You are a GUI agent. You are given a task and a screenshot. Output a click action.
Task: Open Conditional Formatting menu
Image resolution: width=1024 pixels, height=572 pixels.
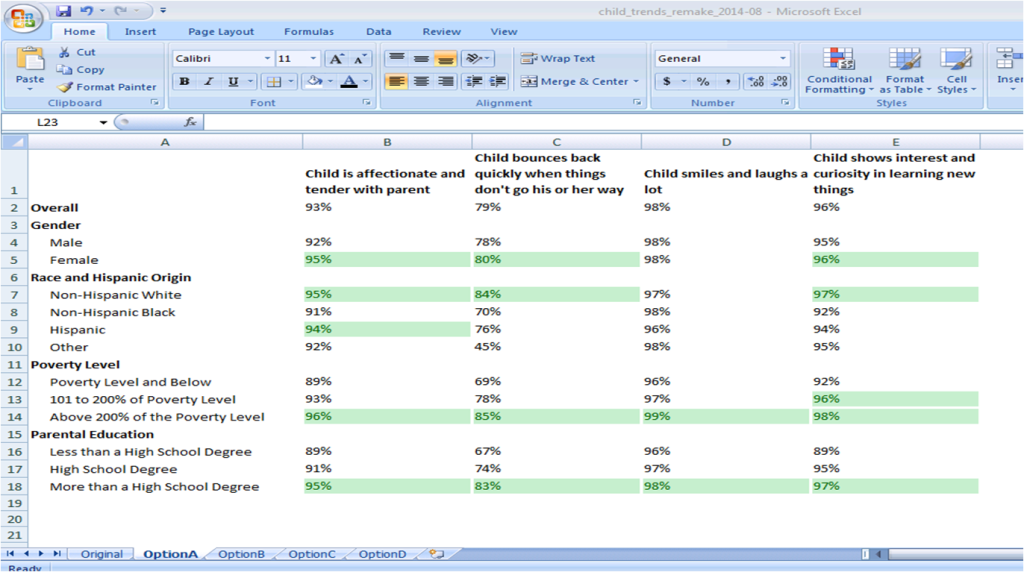839,71
